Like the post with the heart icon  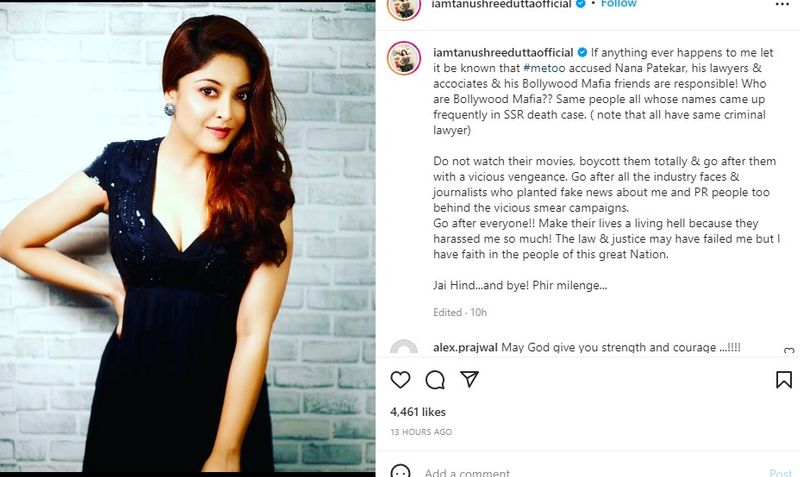(400, 380)
